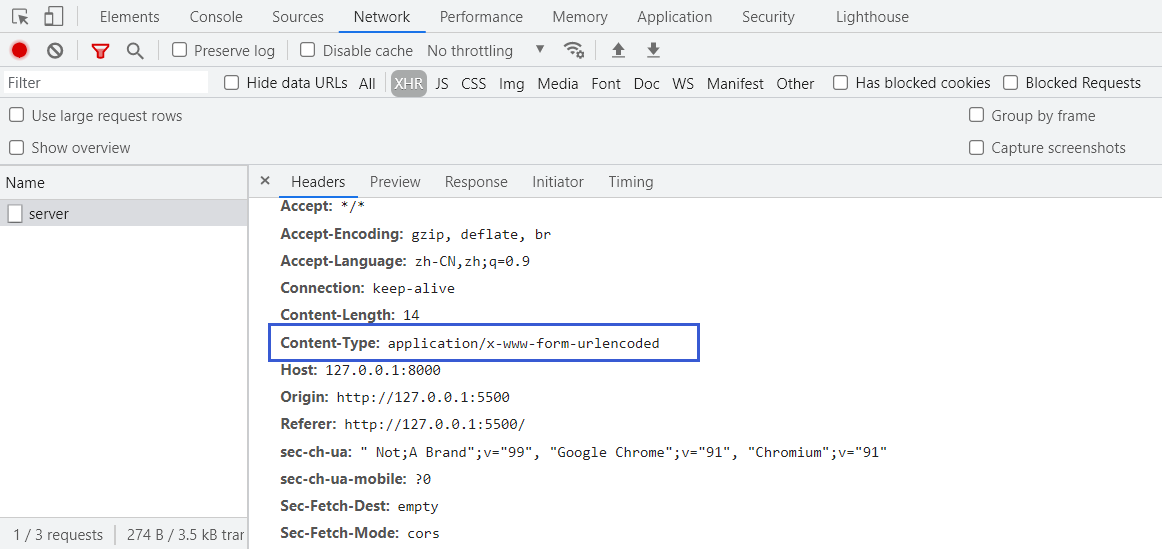Enable Group by frame checkbox
The image size is (1162, 549).
point(977,115)
